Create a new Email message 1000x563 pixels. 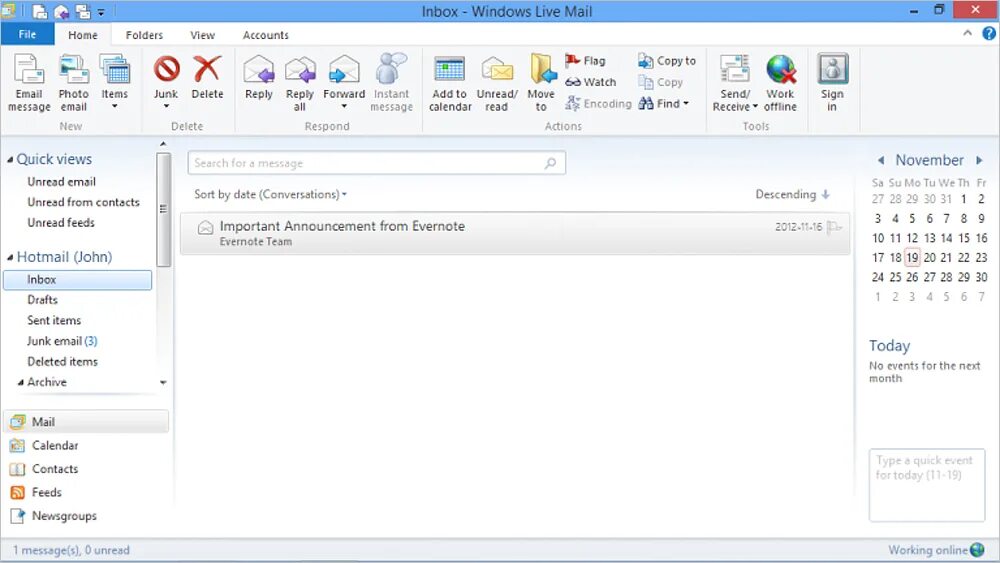pyautogui.click(x=29, y=83)
